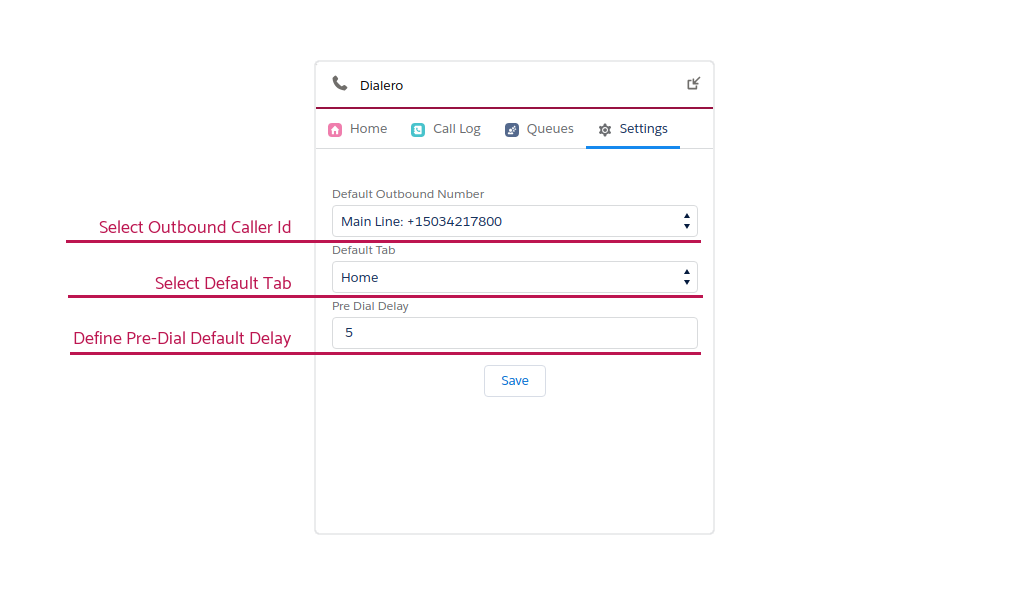
Task: Click the teal Call Log icon
Action: tap(418, 130)
